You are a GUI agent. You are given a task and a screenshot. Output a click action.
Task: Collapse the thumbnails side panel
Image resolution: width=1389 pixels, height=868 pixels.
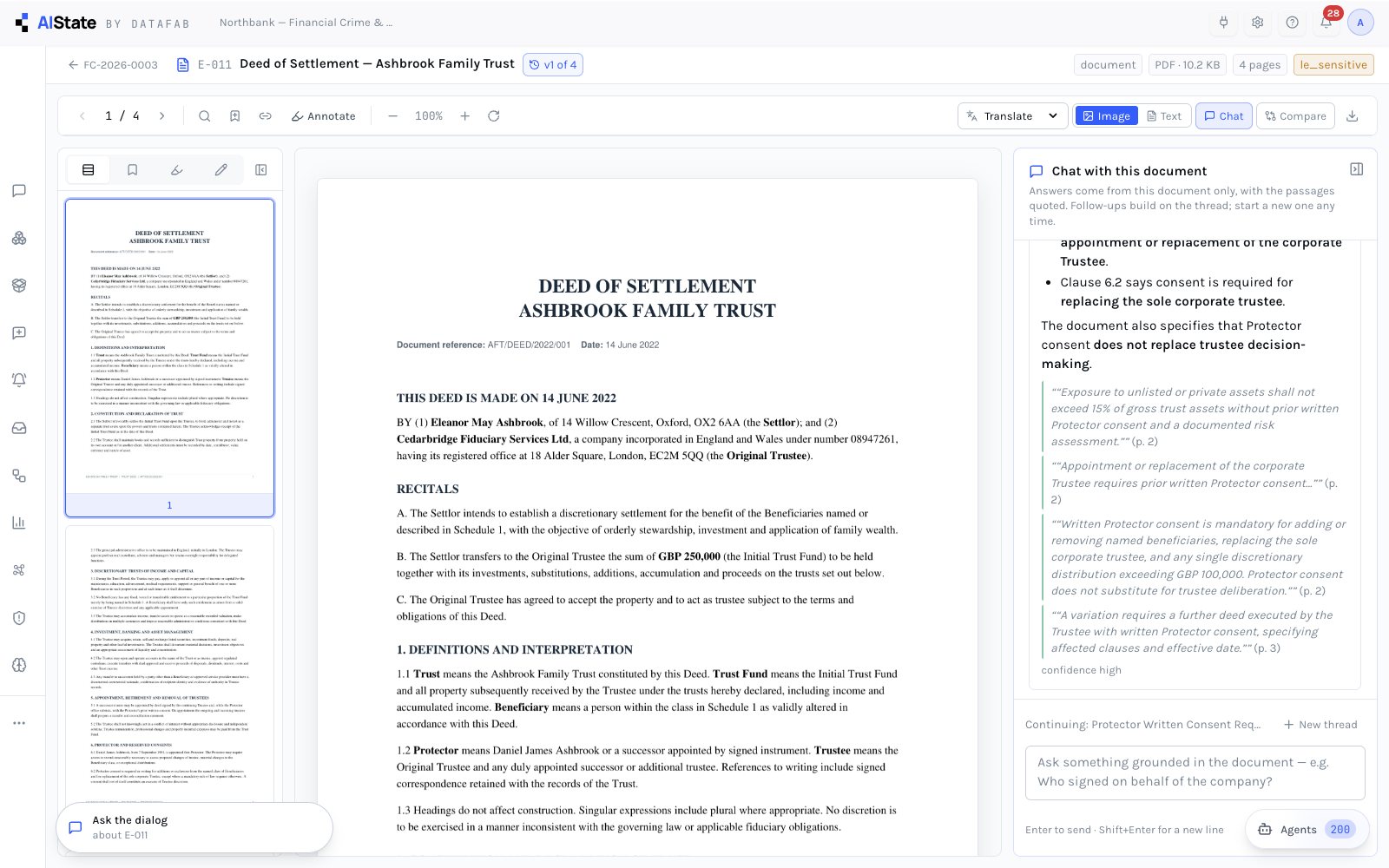click(261, 170)
